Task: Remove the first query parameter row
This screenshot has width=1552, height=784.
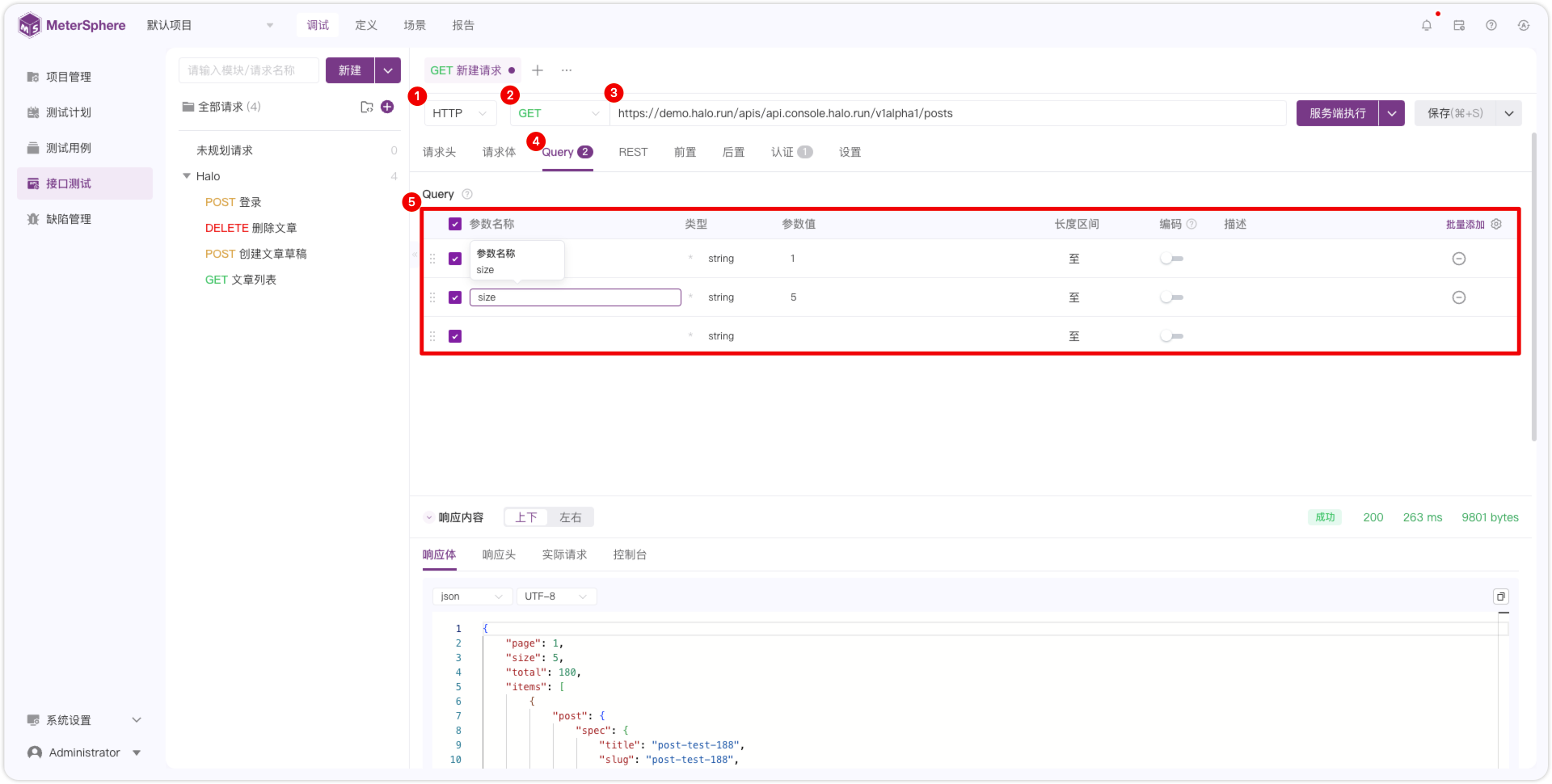Action: (1459, 259)
